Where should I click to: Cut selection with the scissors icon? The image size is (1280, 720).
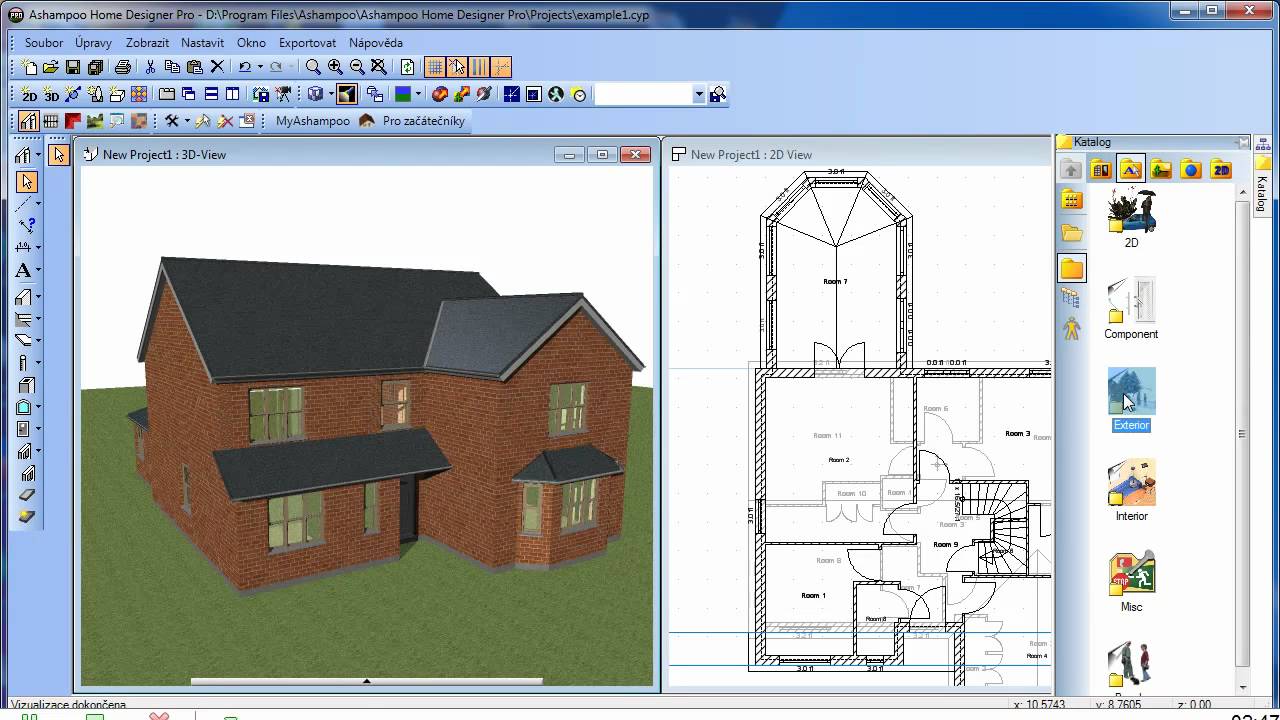point(150,67)
